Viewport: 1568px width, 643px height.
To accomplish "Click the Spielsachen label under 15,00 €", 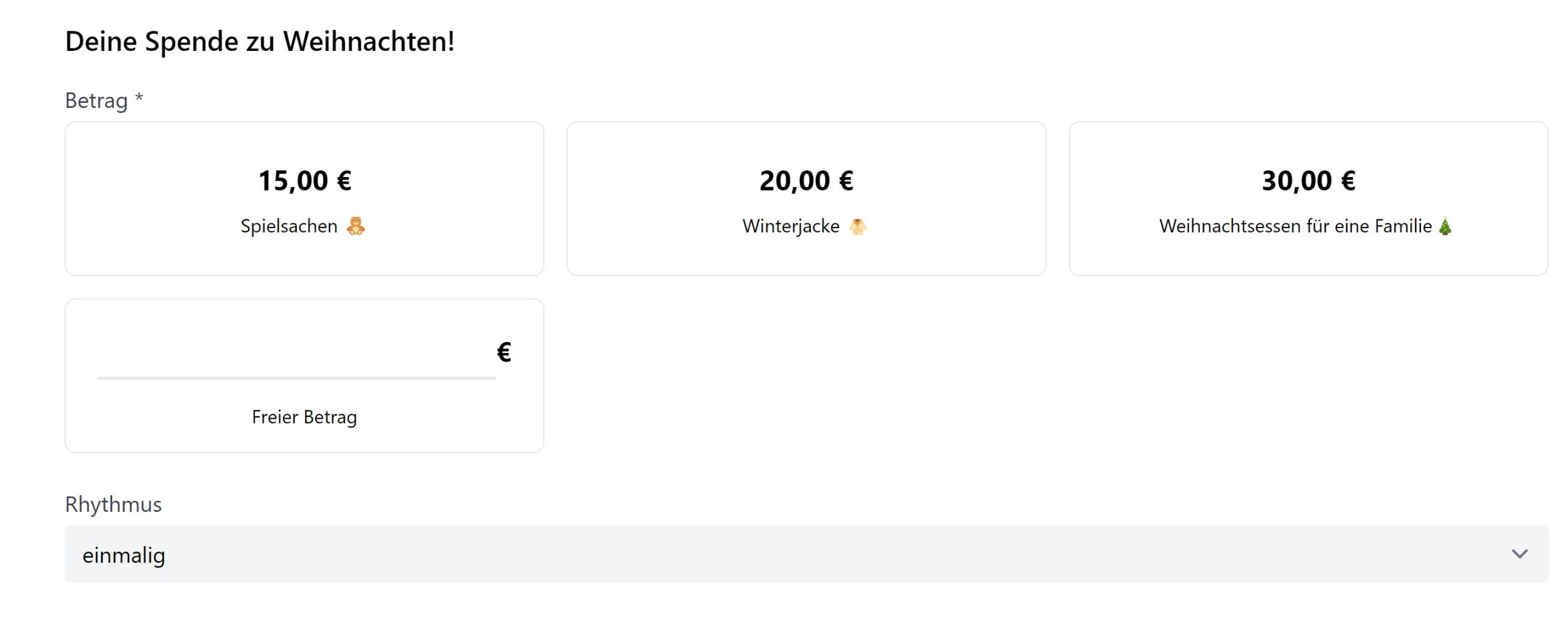I will 290,226.
